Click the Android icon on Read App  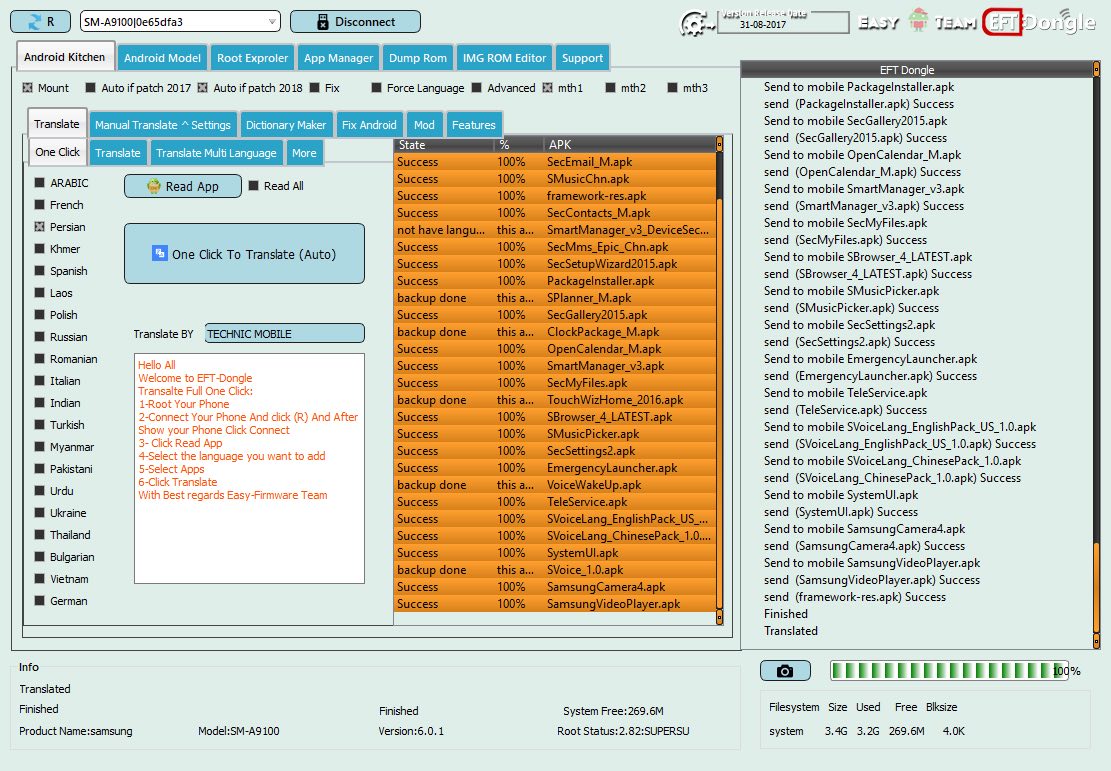pos(154,186)
